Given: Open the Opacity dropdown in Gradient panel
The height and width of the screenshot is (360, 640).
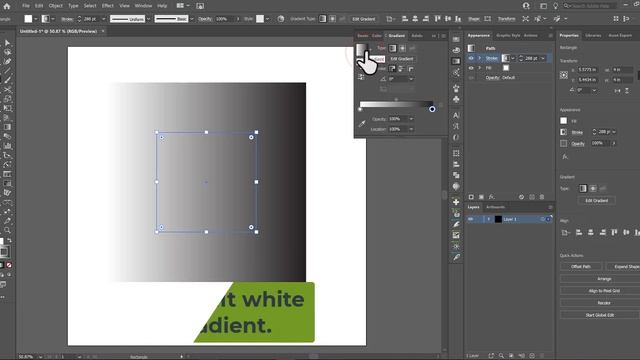Looking at the screenshot, I should coord(411,119).
